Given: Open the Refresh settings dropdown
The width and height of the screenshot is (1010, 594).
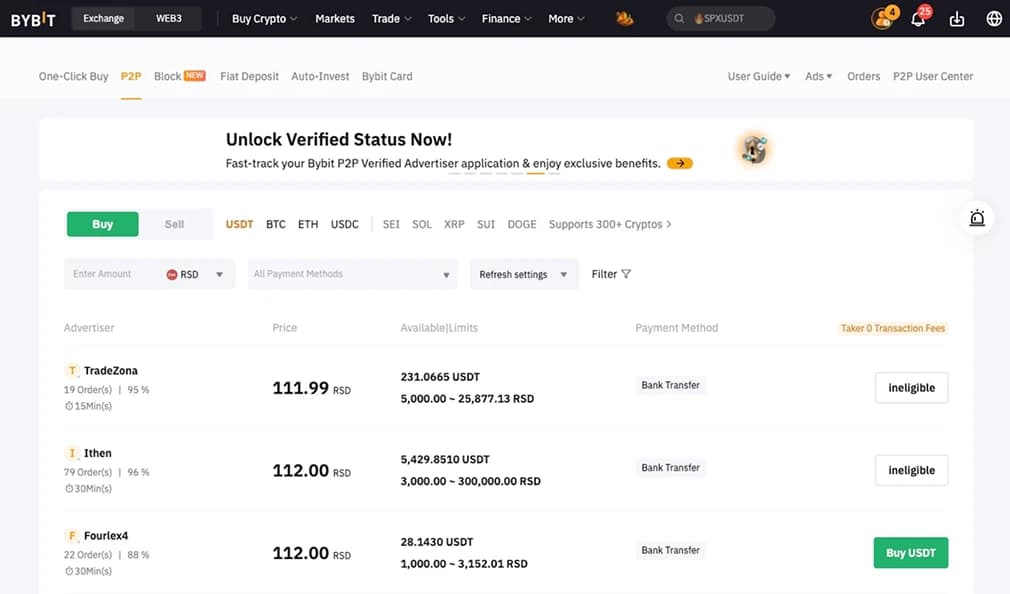Looking at the screenshot, I should click(x=523, y=274).
